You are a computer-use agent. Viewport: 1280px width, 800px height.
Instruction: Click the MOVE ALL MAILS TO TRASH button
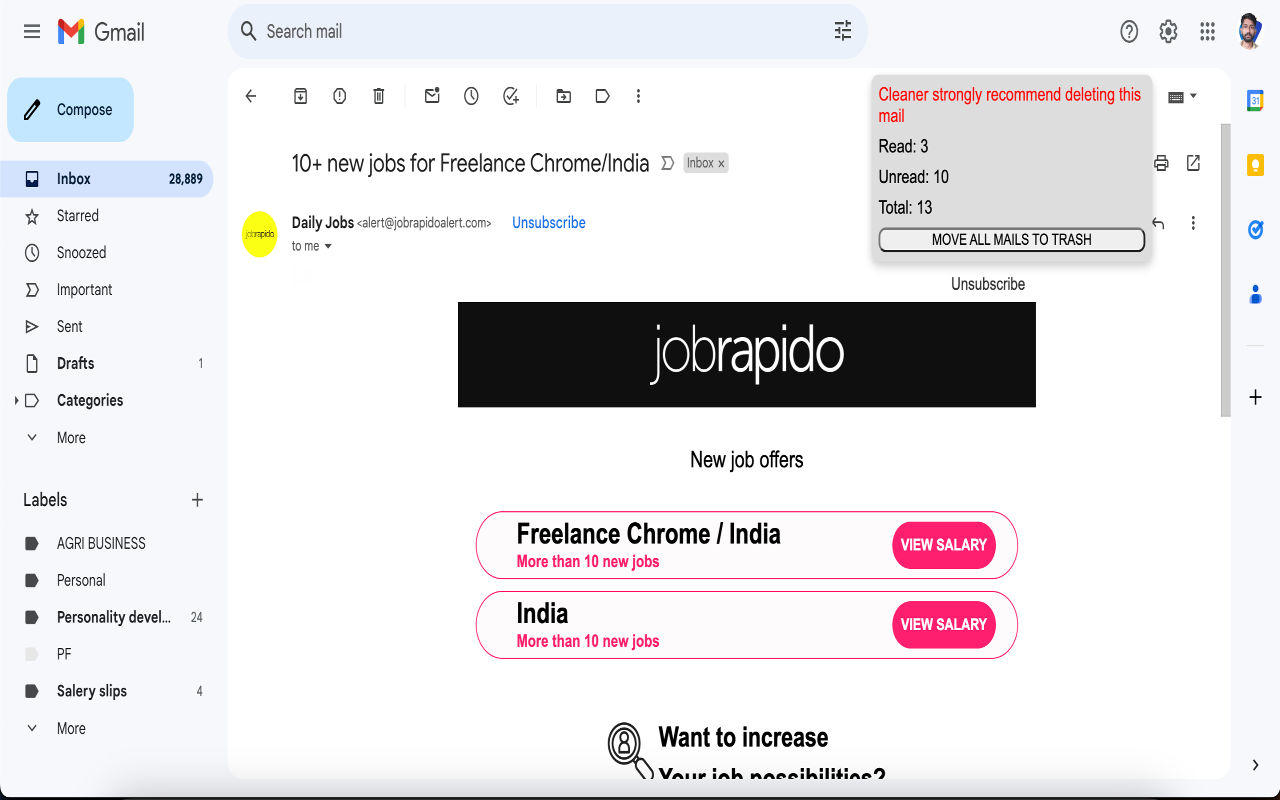click(1010, 239)
